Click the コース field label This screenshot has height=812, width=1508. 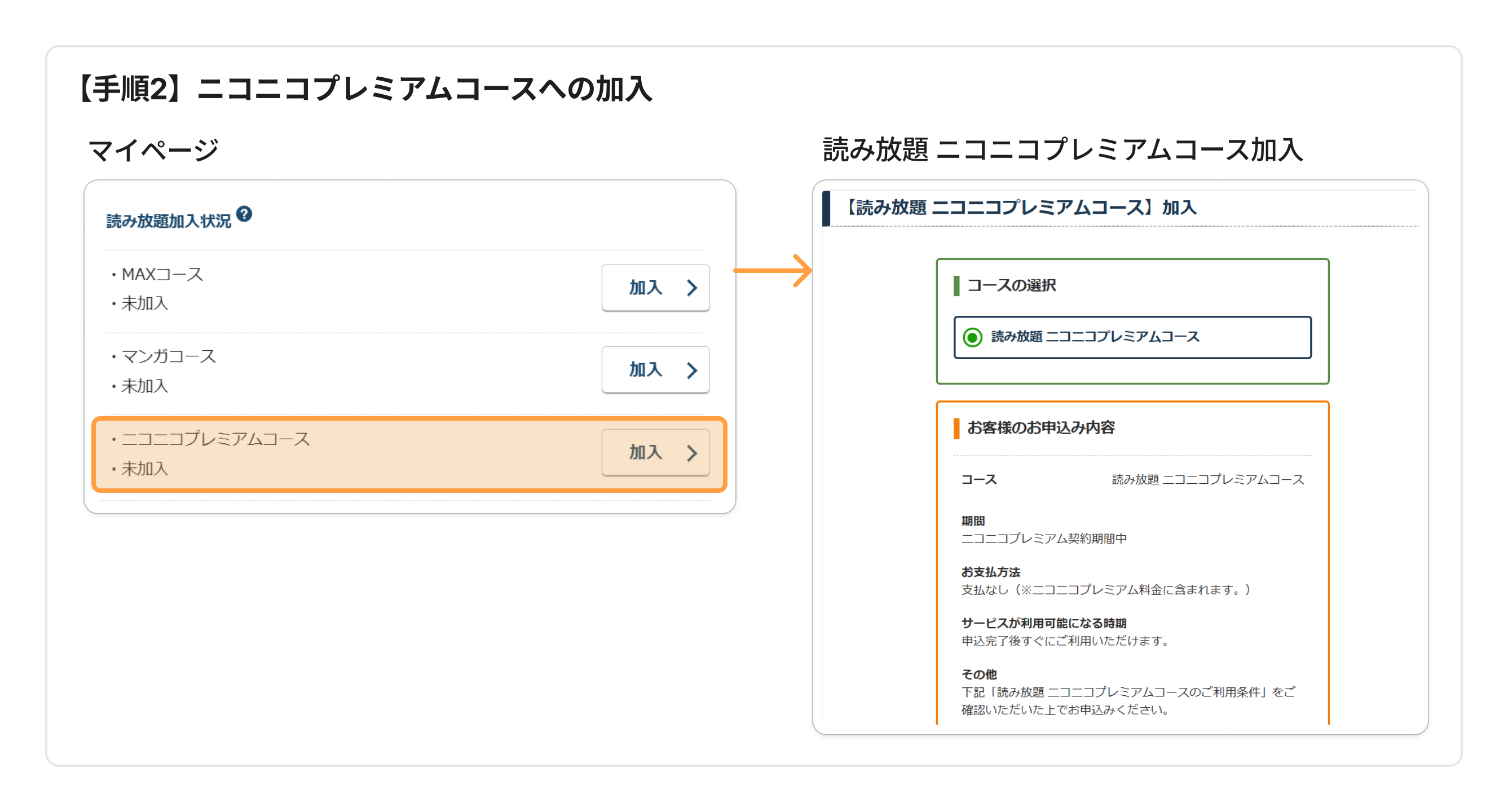click(979, 479)
